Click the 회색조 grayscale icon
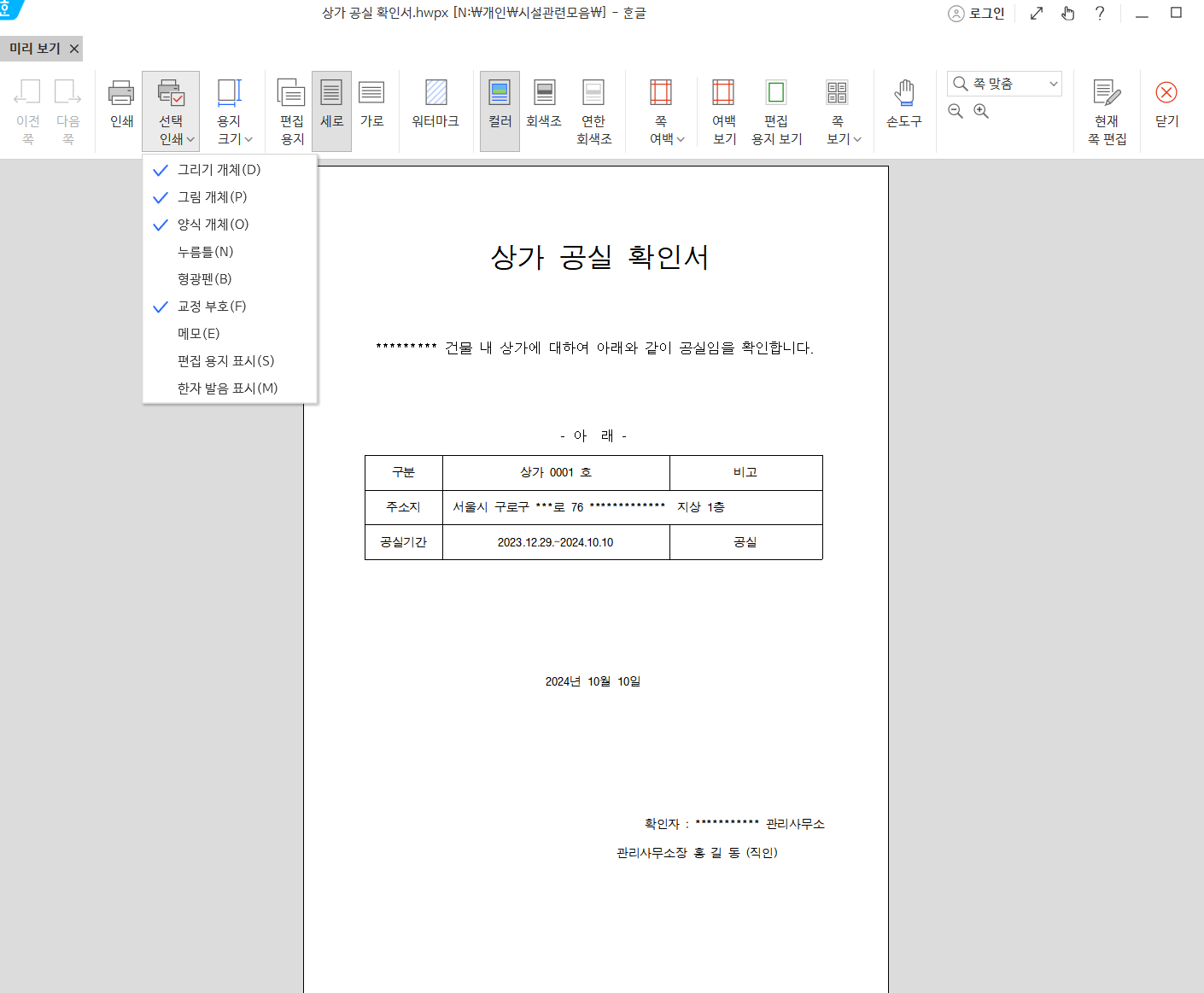The width and height of the screenshot is (1204, 993). [544, 109]
